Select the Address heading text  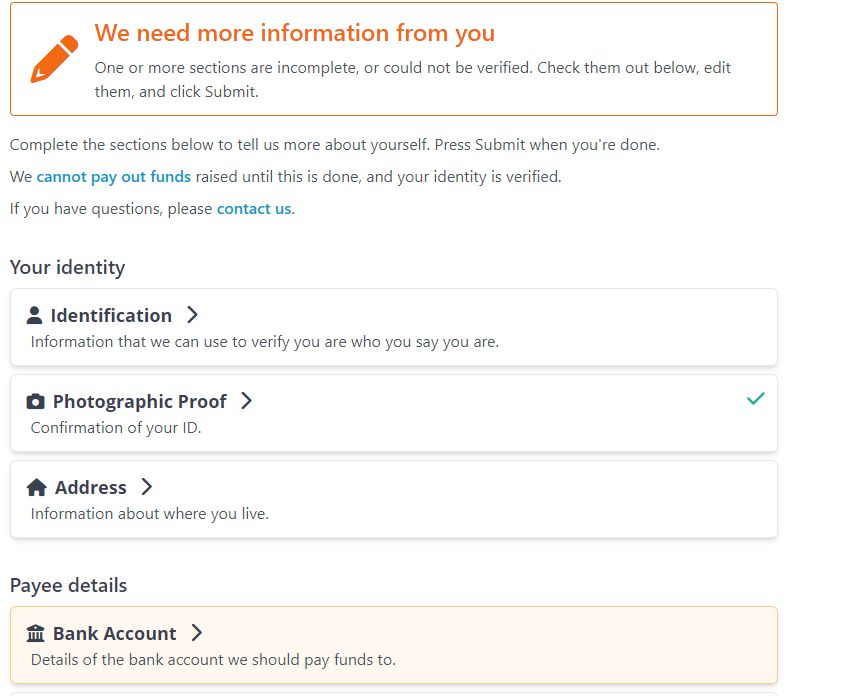(91, 488)
